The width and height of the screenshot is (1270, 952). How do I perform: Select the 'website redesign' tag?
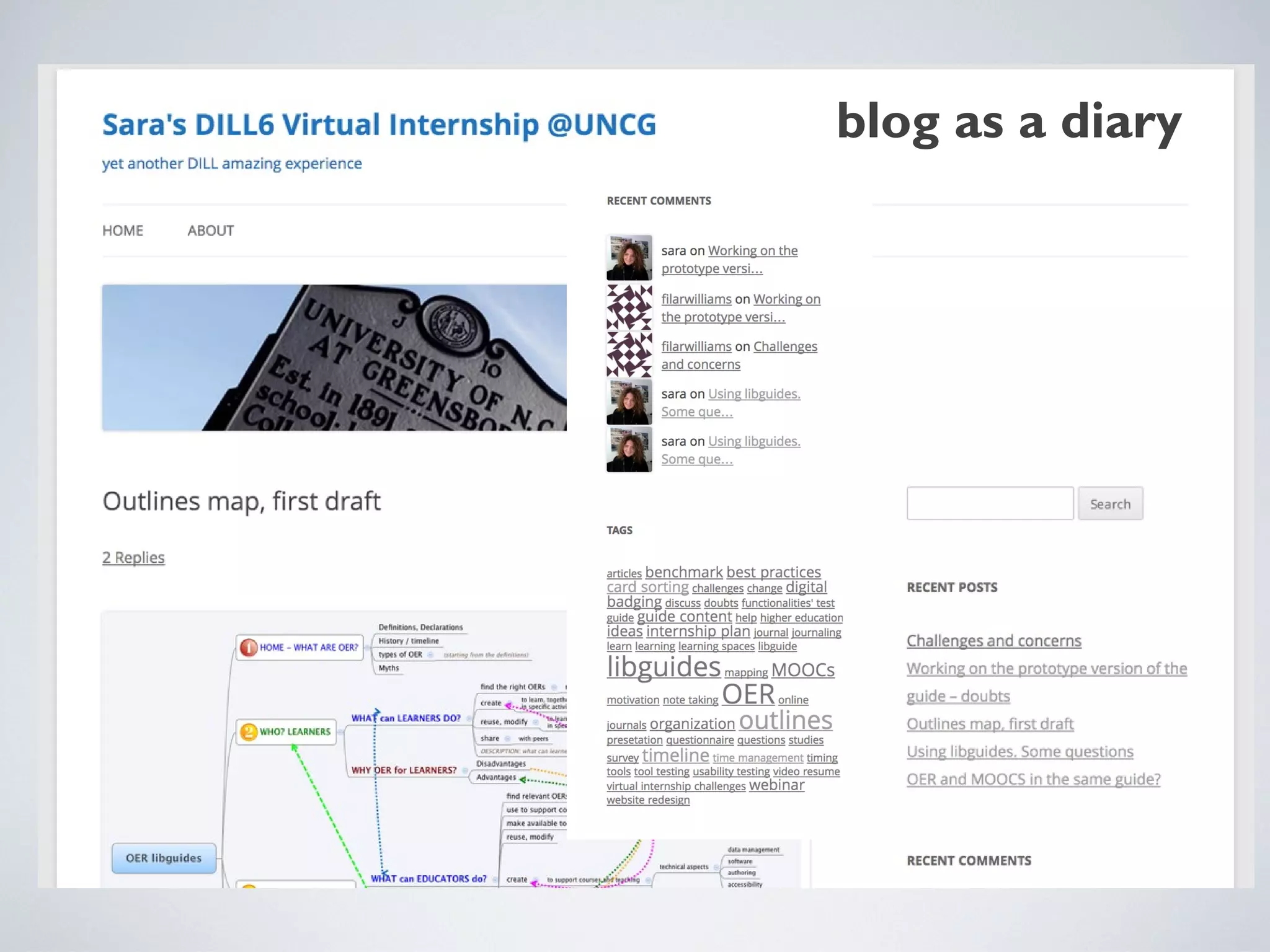click(x=648, y=800)
